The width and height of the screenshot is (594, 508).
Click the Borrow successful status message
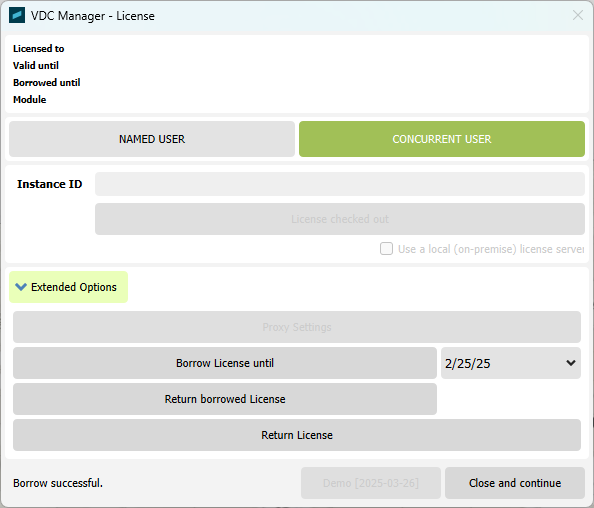coord(58,483)
